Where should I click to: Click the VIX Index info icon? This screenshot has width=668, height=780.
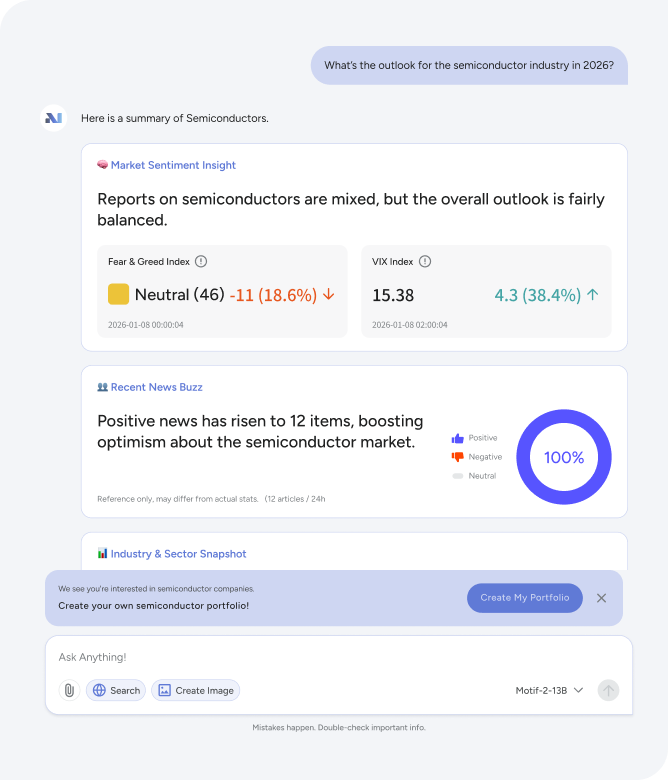pos(425,261)
